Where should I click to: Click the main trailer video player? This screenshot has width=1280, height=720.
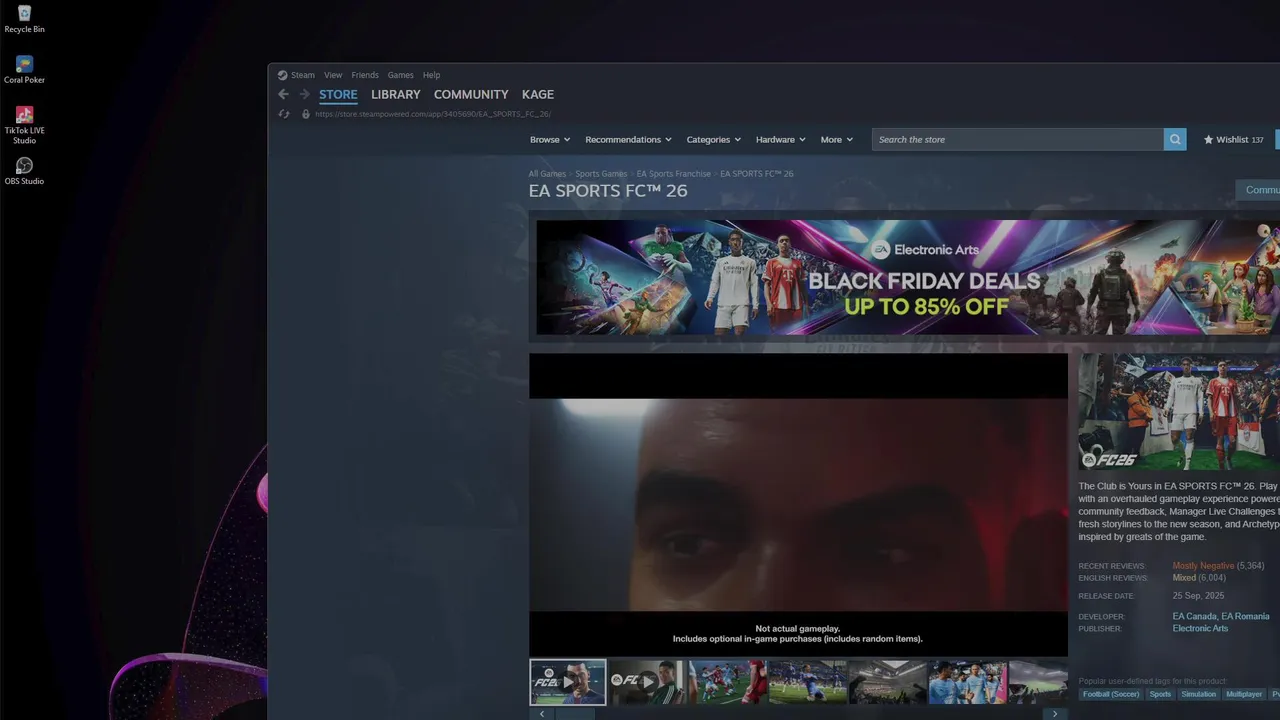tap(798, 505)
